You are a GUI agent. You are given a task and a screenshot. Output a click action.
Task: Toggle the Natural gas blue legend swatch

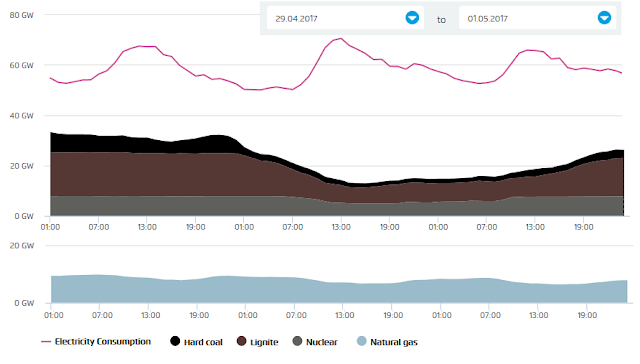[x=362, y=341]
